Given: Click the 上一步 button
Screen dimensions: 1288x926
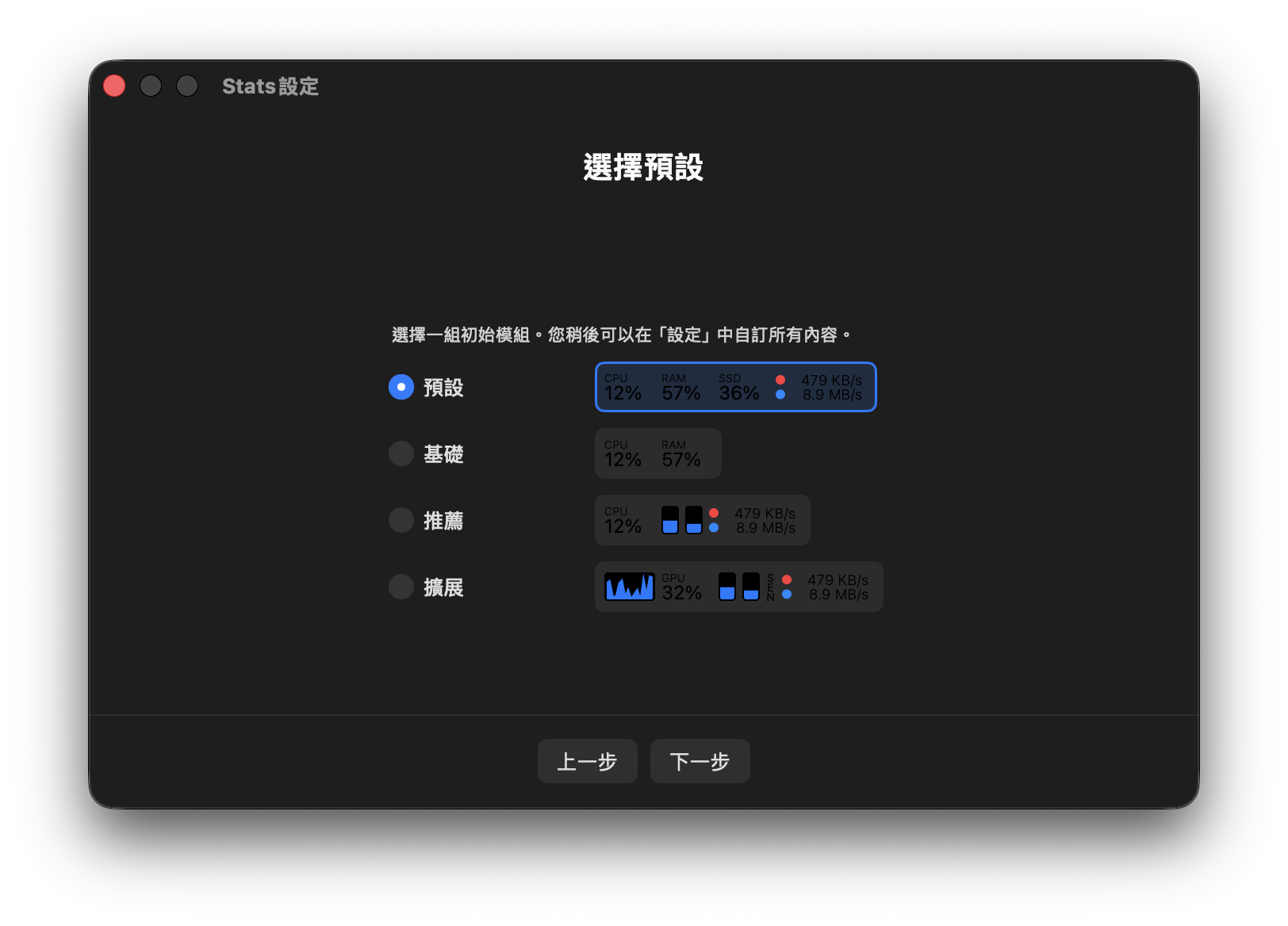Looking at the screenshot, I should point(588,761).
